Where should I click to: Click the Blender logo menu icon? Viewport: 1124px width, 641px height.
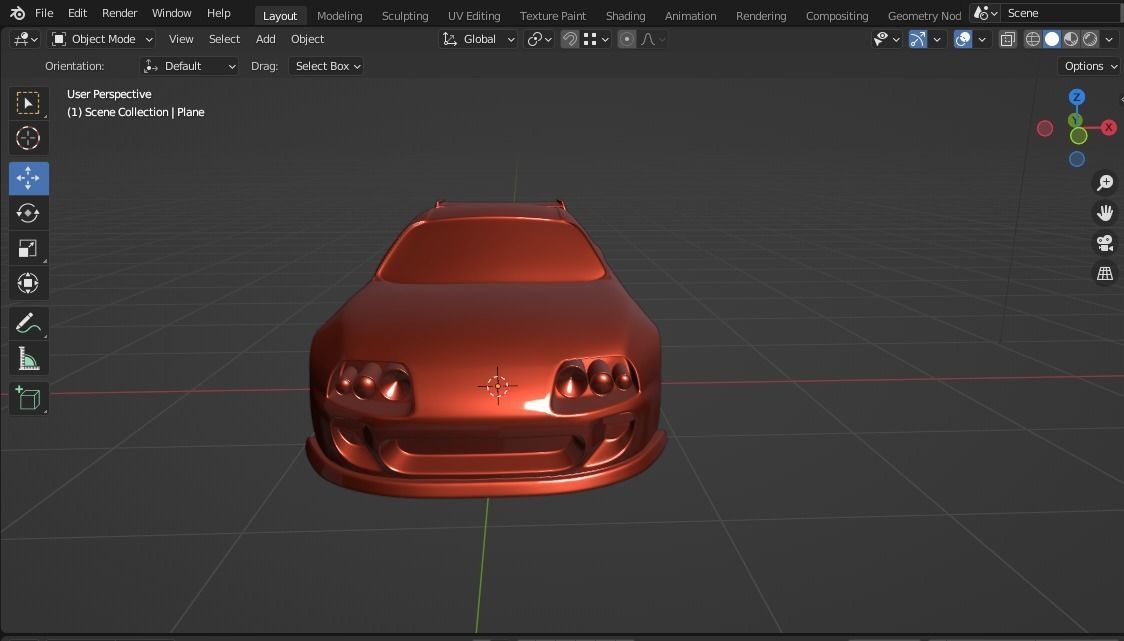point(17,13)
